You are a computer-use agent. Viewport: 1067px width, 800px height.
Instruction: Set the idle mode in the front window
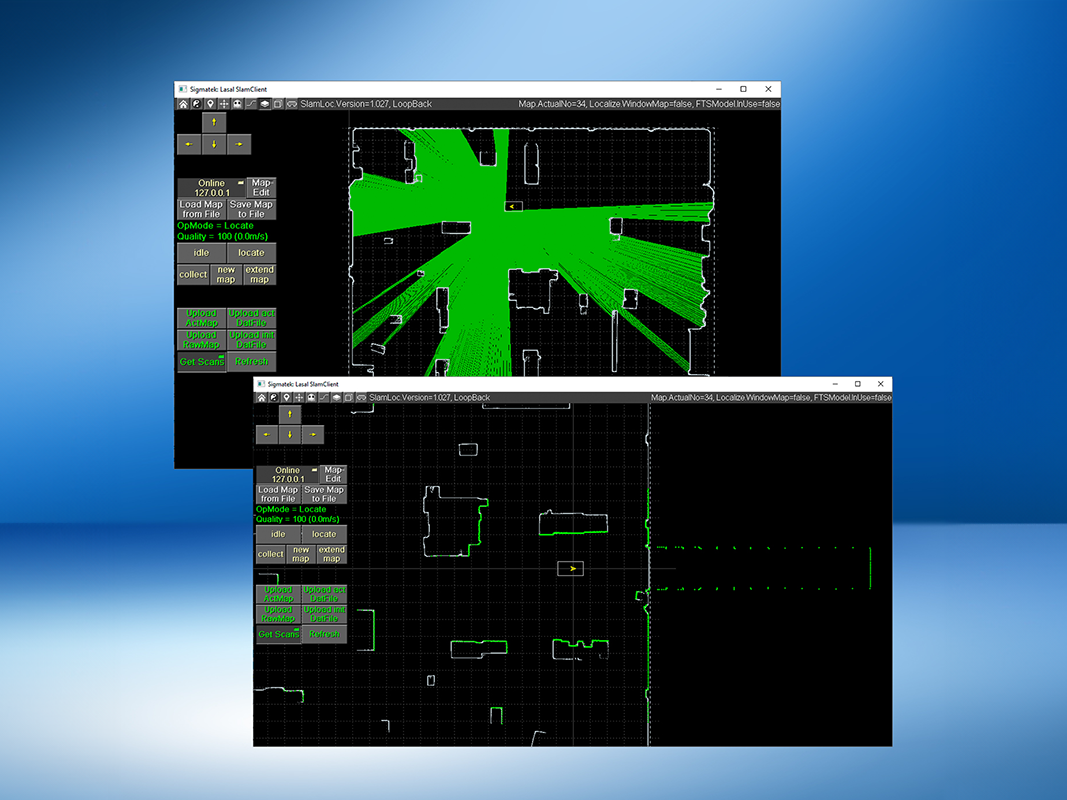(278, 534)
